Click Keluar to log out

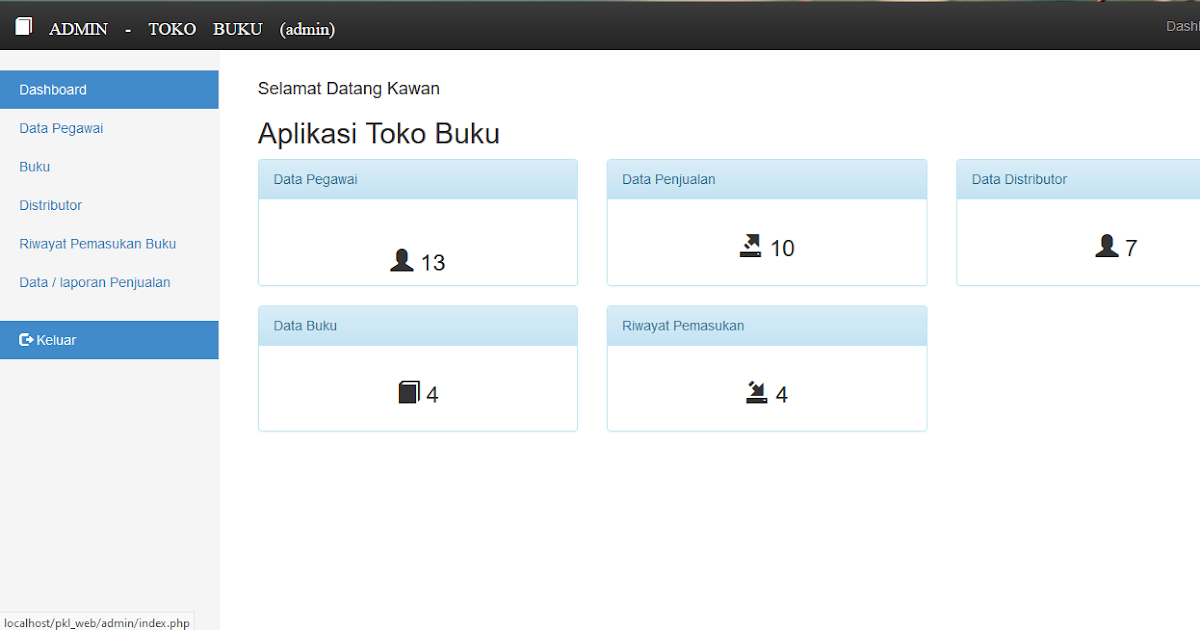pos(55,339)
